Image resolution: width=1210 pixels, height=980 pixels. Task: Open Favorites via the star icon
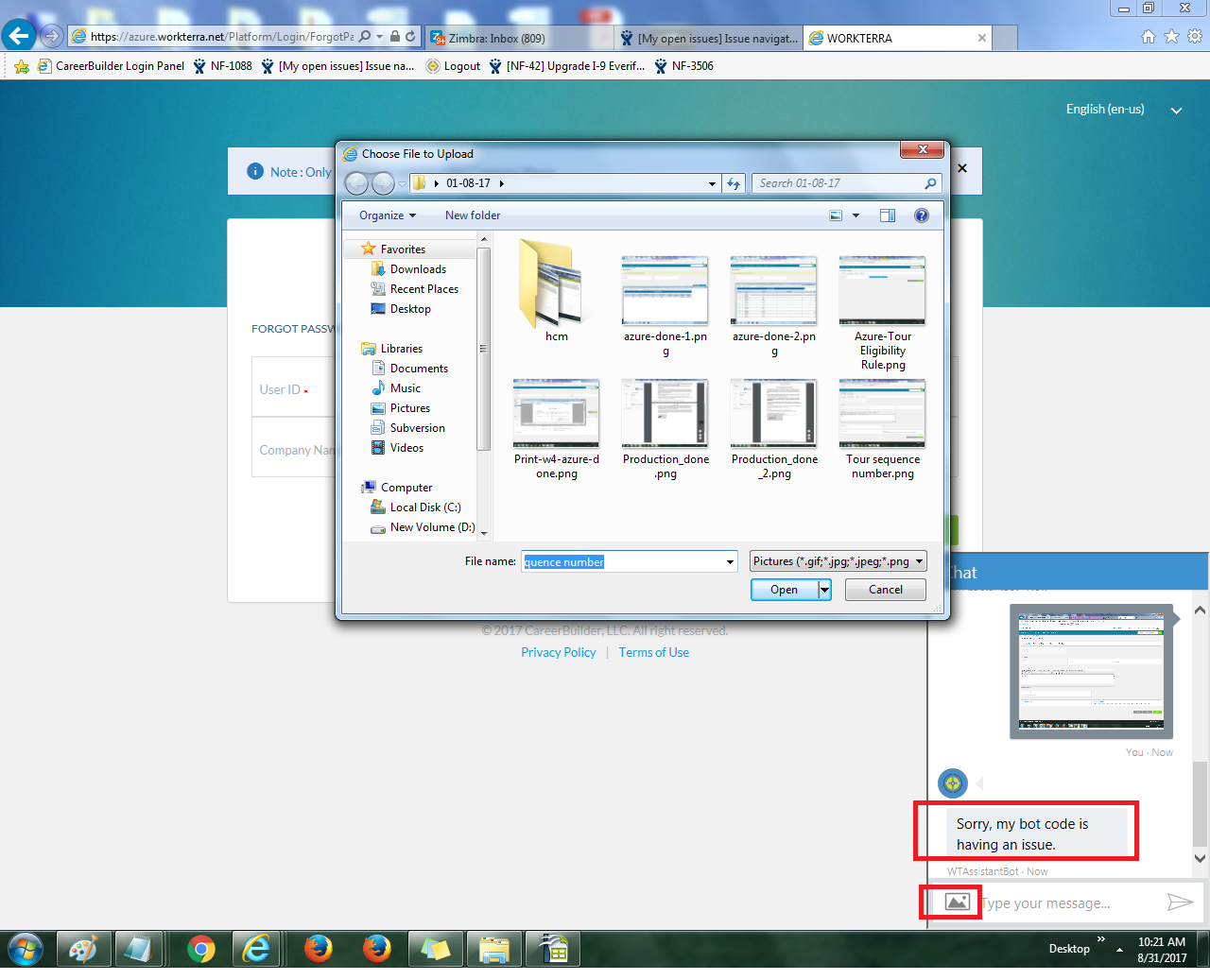tap(1170, 35)
